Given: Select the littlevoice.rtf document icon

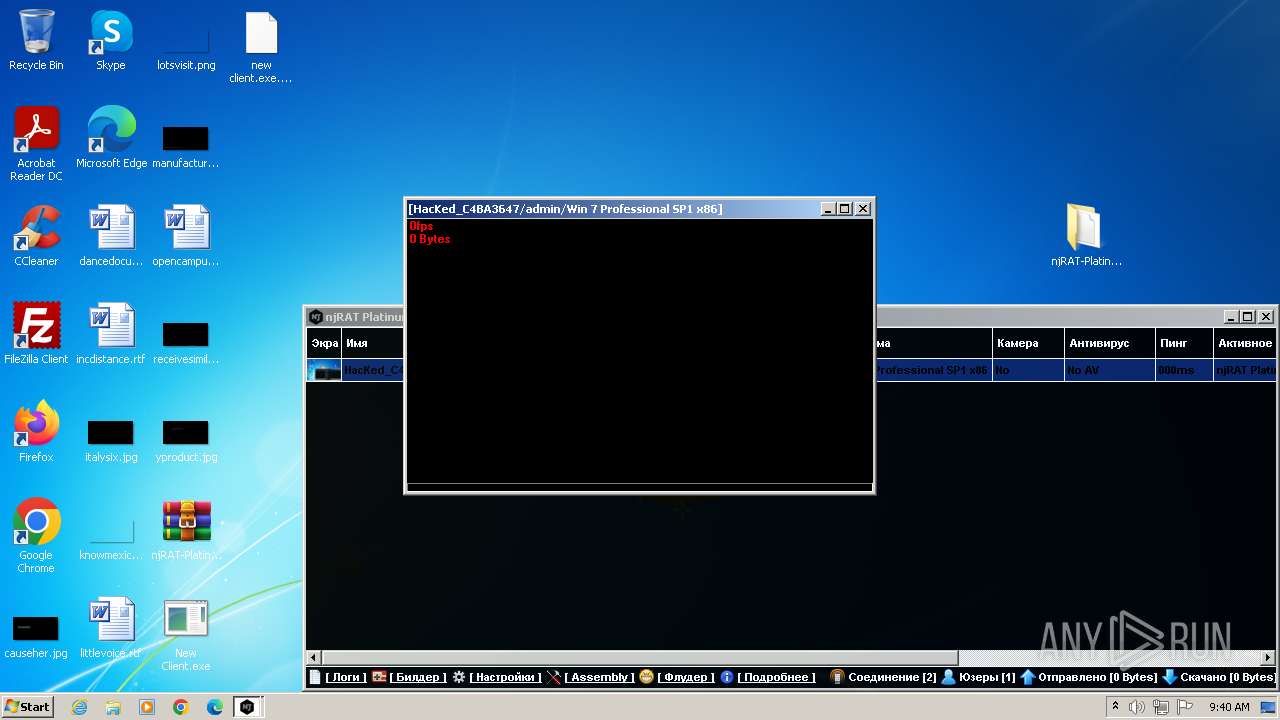Looking at the screenshot, I should [x=111, y=628].
